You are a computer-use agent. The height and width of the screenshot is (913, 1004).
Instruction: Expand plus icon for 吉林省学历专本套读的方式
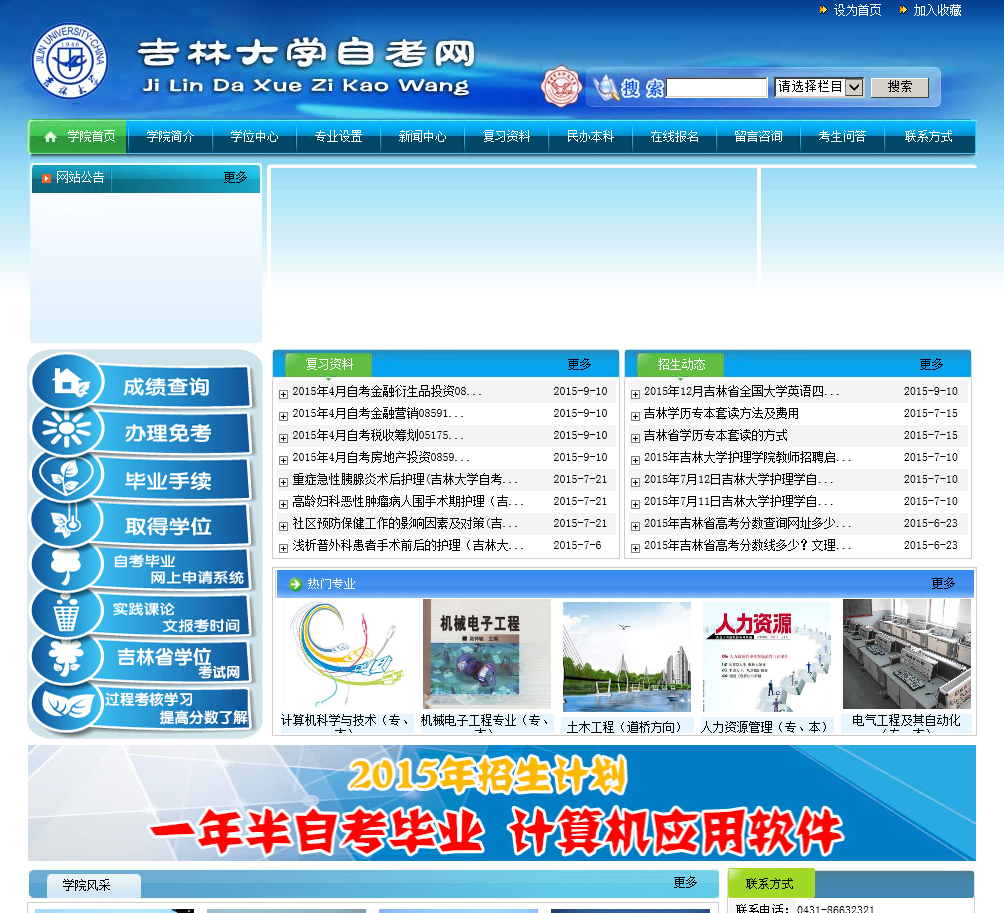point(635,439)
